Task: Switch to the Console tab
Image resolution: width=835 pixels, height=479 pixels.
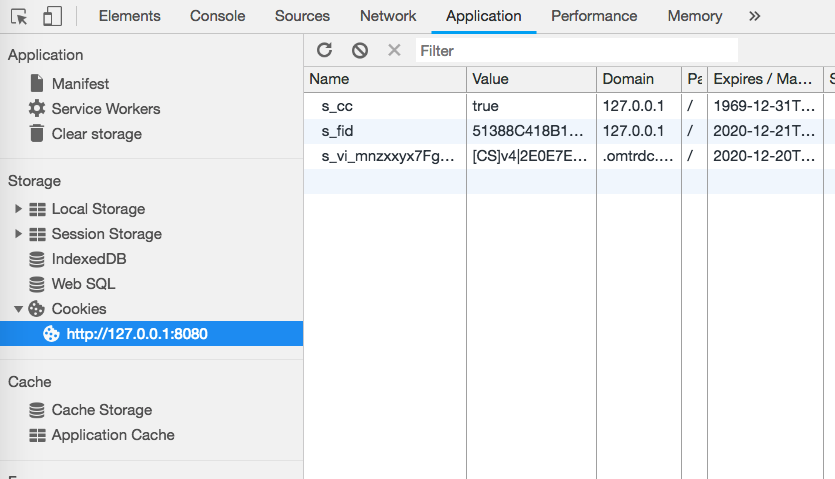Action: (x=217, y=16)
